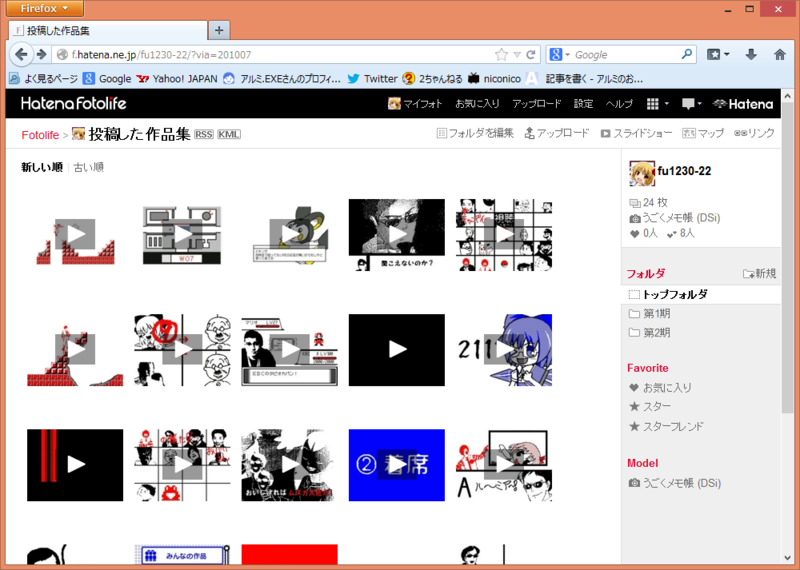Open the bookmarks list toolbar icon
This screenshot has width=800, height=570.
pyautogui.click(x=717, y=55)
